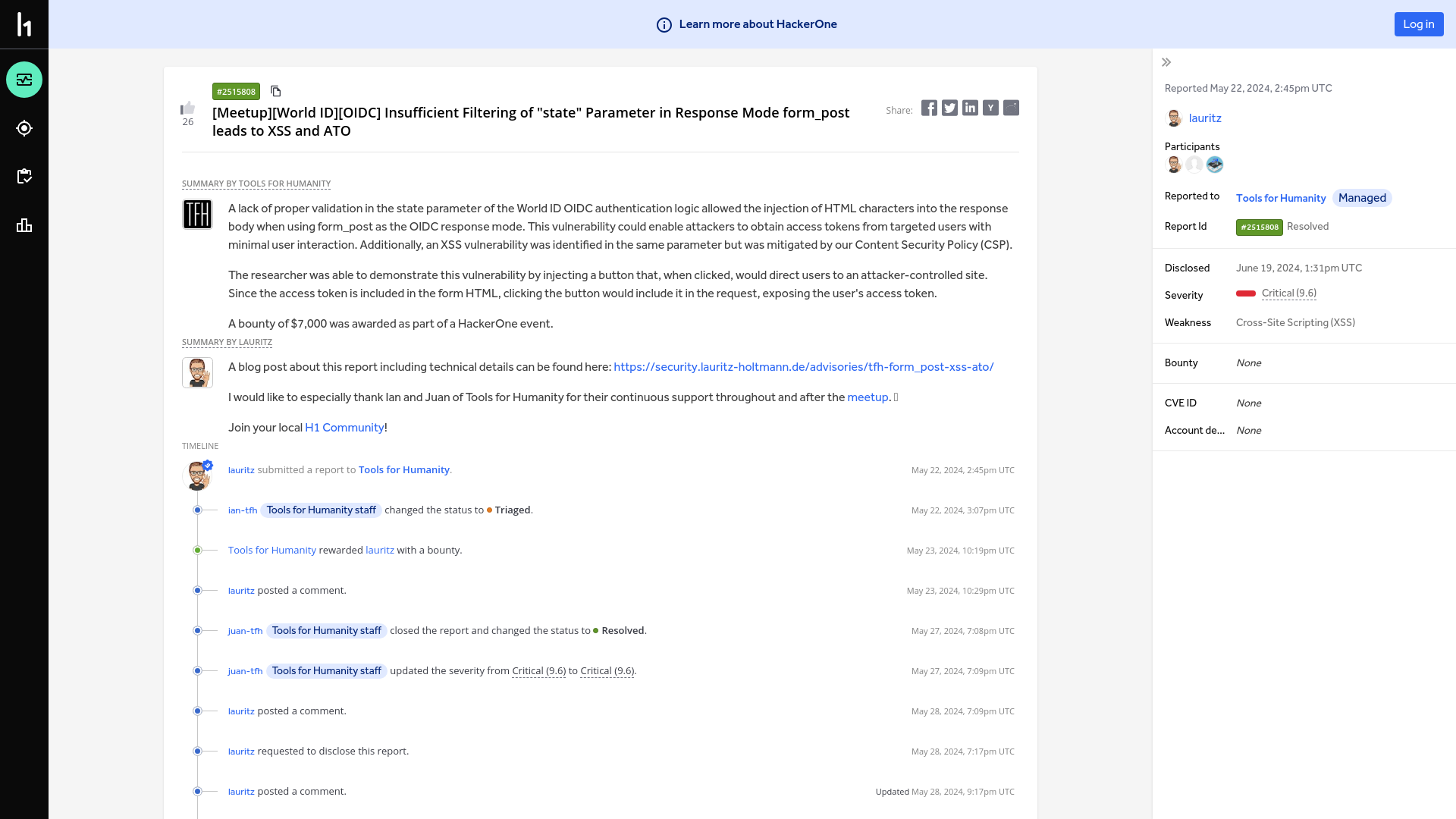Screen dimensions: 1456x819
Task: Click the H1 Community link
Action: [344, 427]
